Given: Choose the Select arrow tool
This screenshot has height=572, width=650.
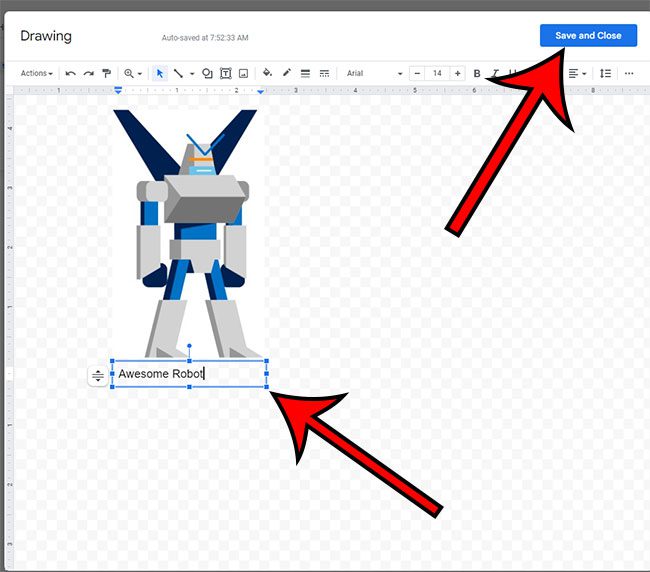Looking at the screenshot, I should (x=160, y=73).
